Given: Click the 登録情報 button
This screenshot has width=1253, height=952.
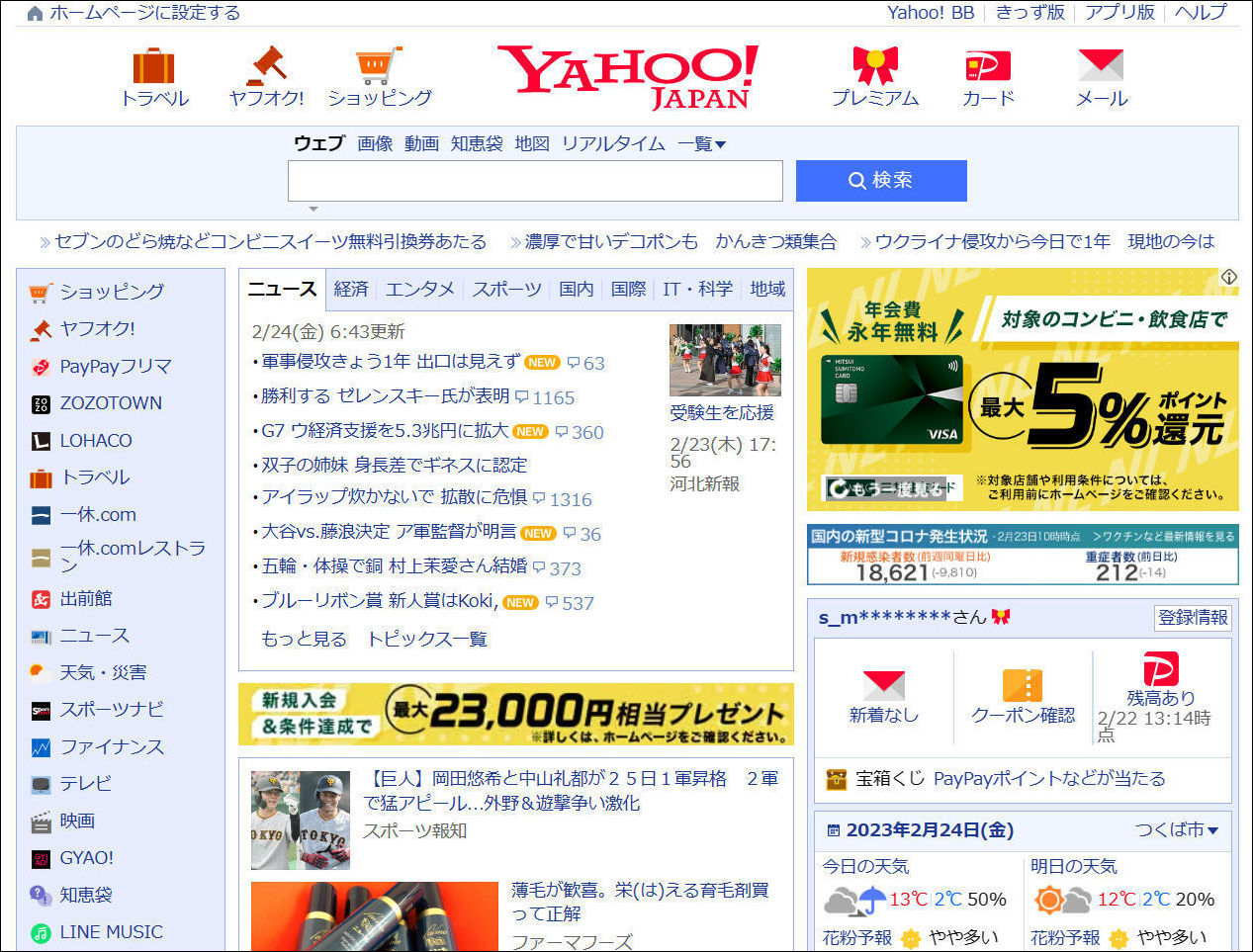Looking at the screenshot, I should pyautogui.click(x=1193, y=618).
